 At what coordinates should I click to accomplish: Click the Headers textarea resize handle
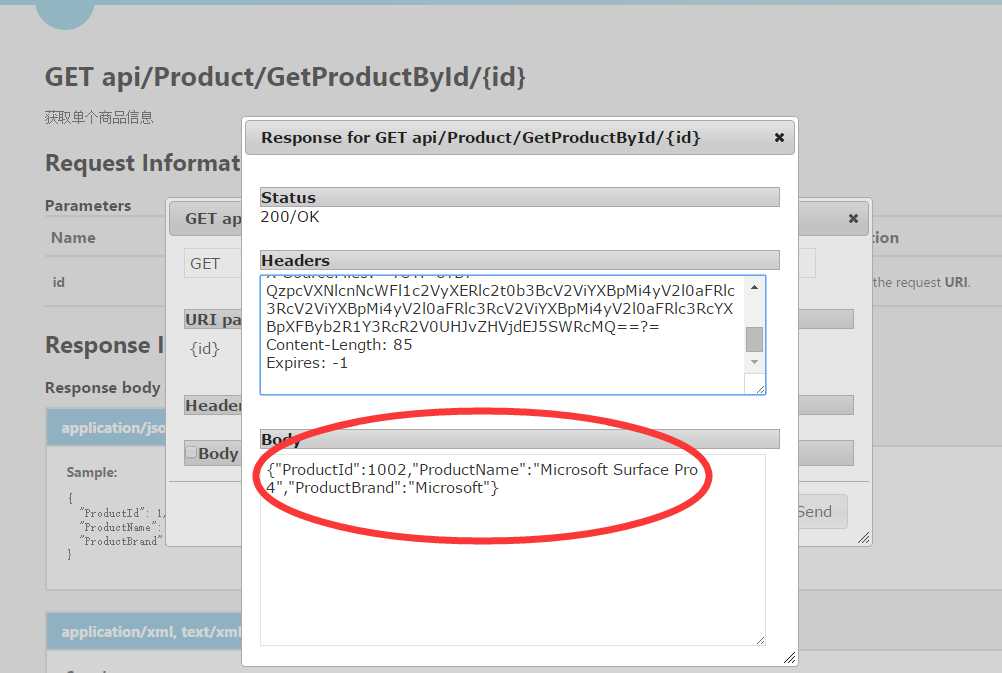coord(760,389)
